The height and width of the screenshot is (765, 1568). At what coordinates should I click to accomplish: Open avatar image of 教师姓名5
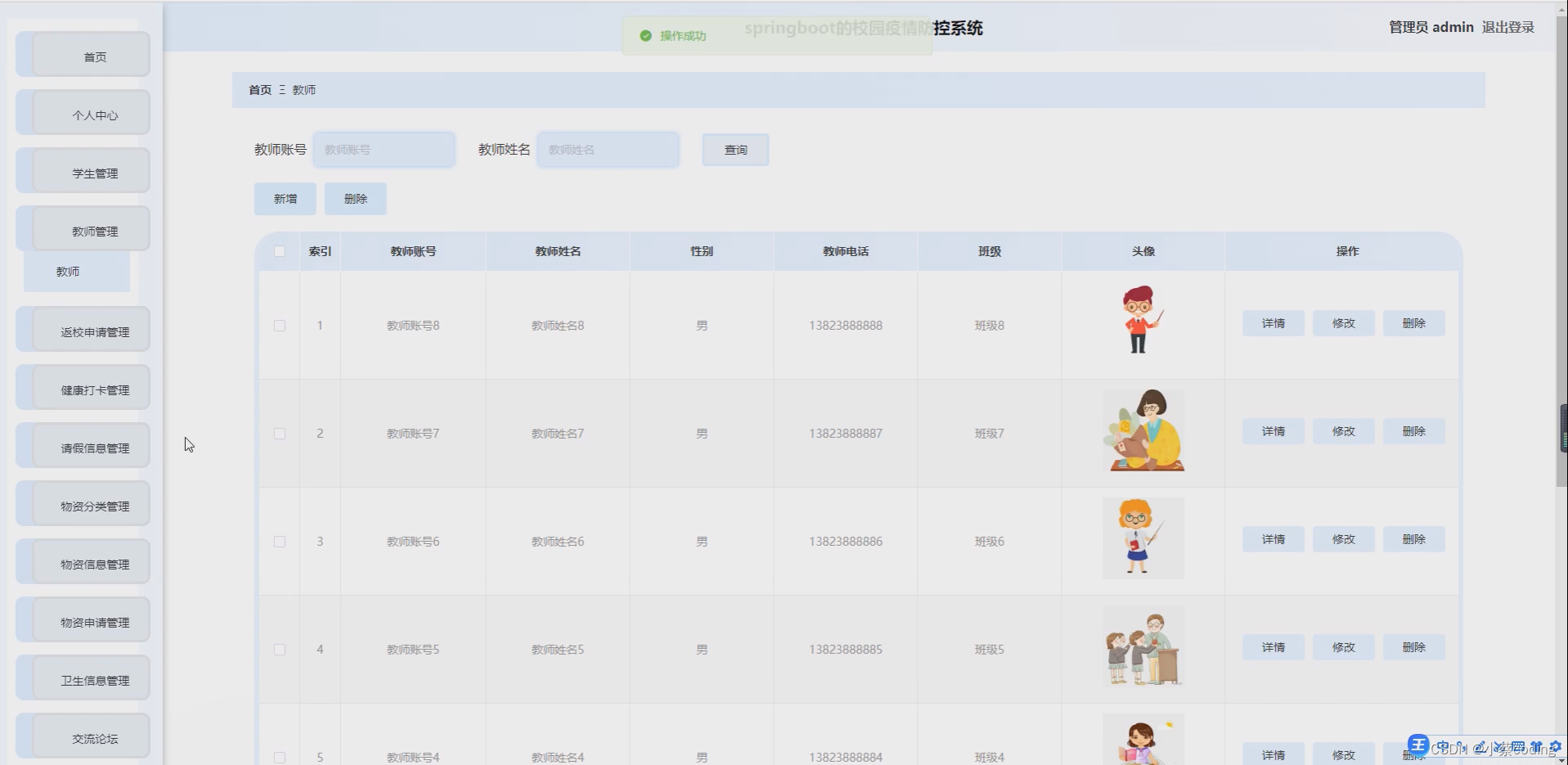click(1143, 646)
